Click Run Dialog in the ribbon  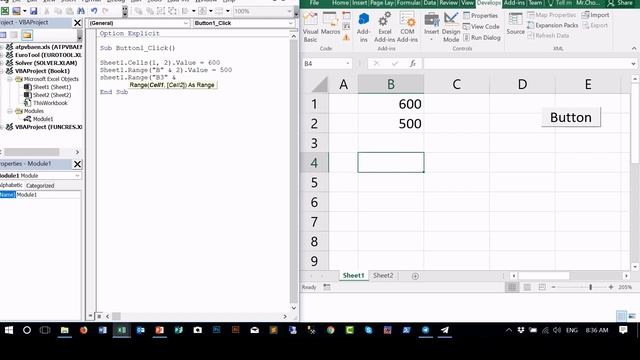tap(482, 38)
